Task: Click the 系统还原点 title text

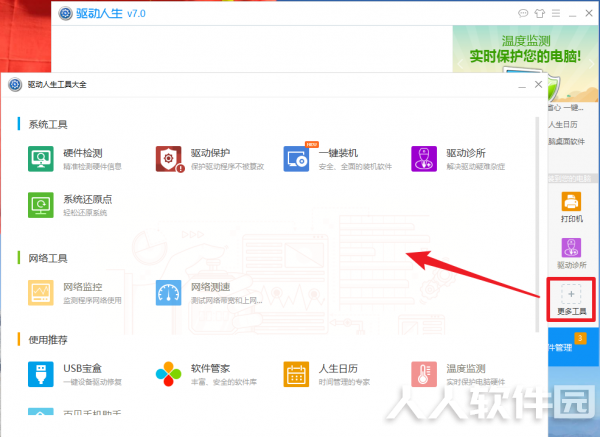Action: [88, 199]
